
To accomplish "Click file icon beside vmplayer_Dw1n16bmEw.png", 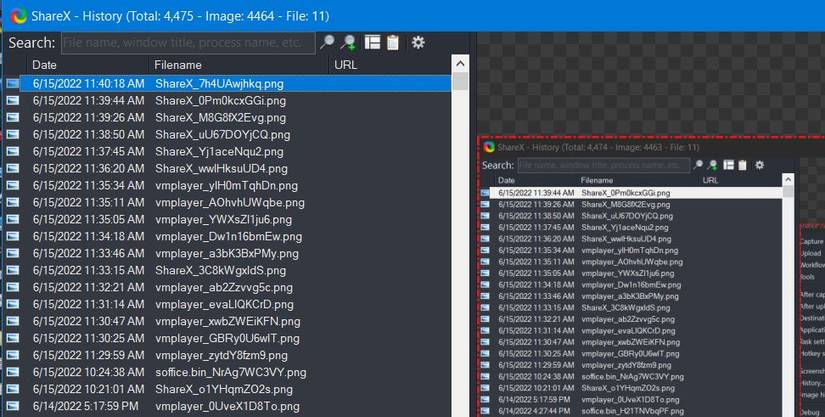I will pyautogui.click(x=13, y=236).
